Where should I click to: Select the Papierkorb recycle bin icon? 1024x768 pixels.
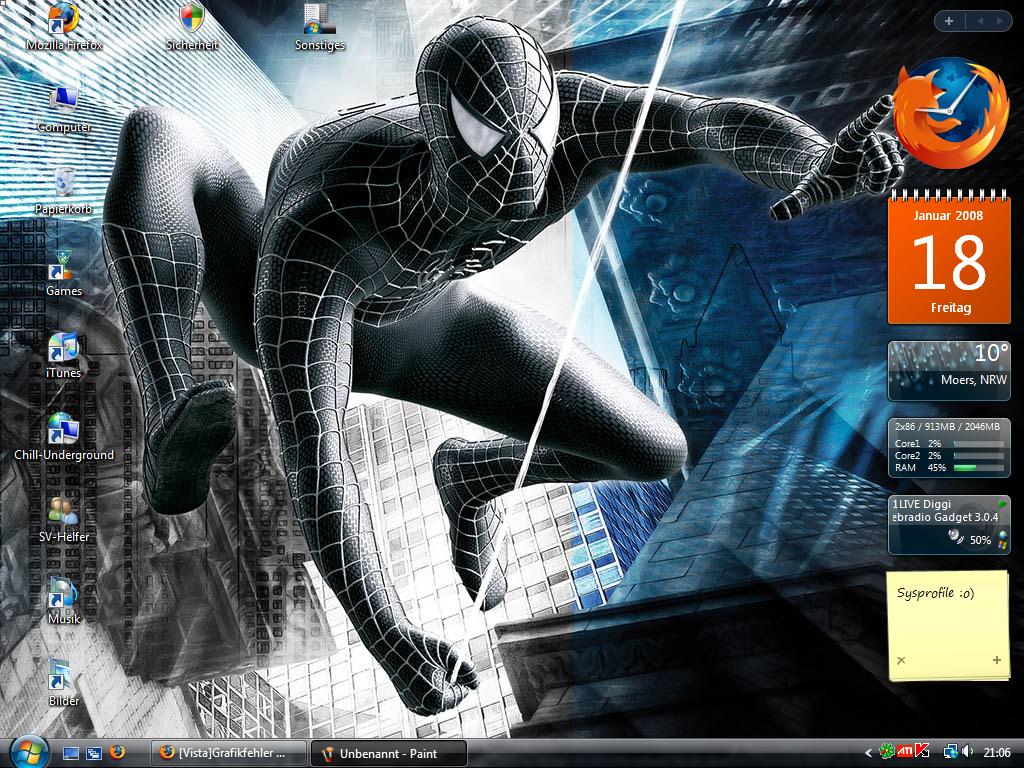click(64, 192)
